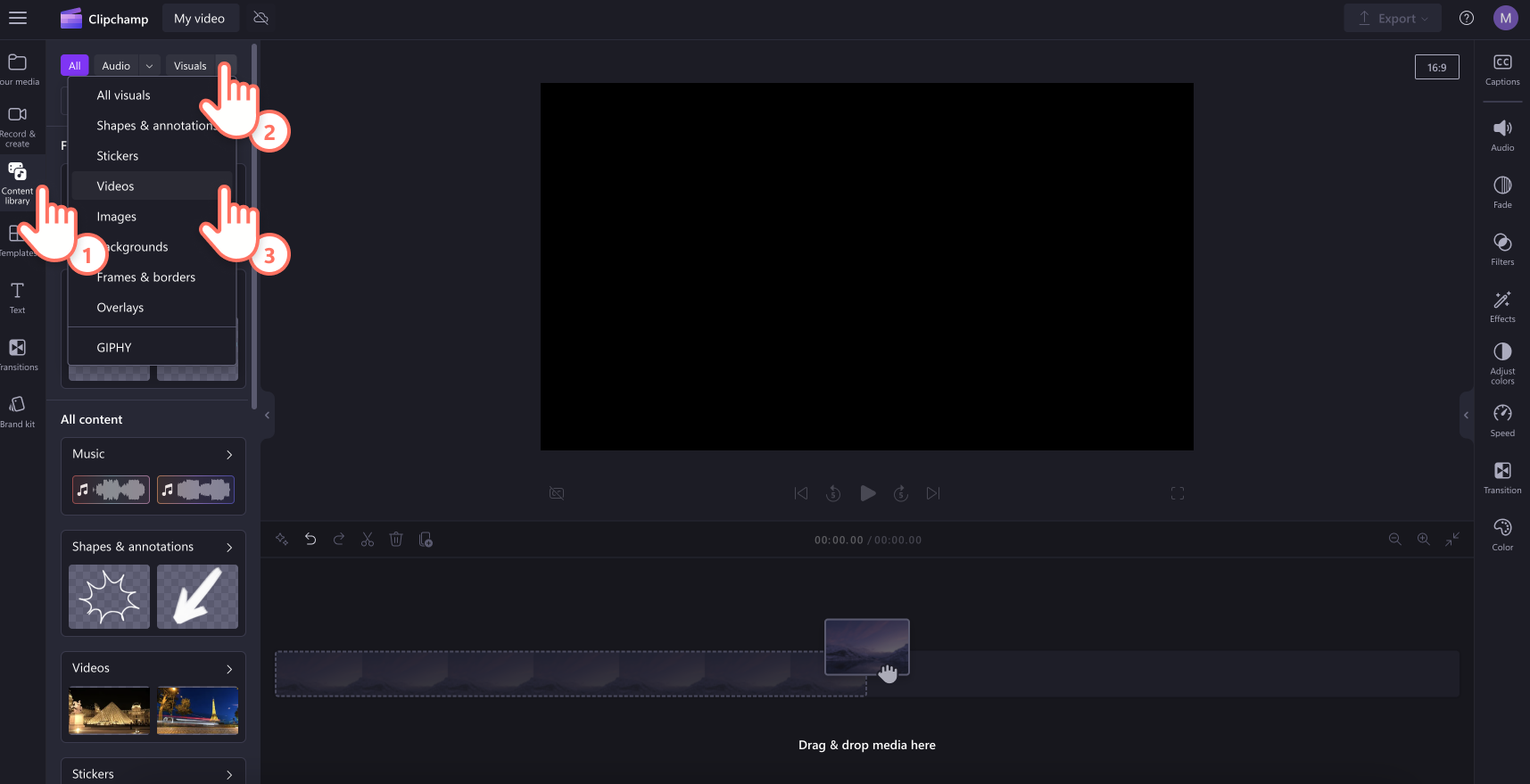
Task: Select Overlays menu option
Action: (120, 308)
